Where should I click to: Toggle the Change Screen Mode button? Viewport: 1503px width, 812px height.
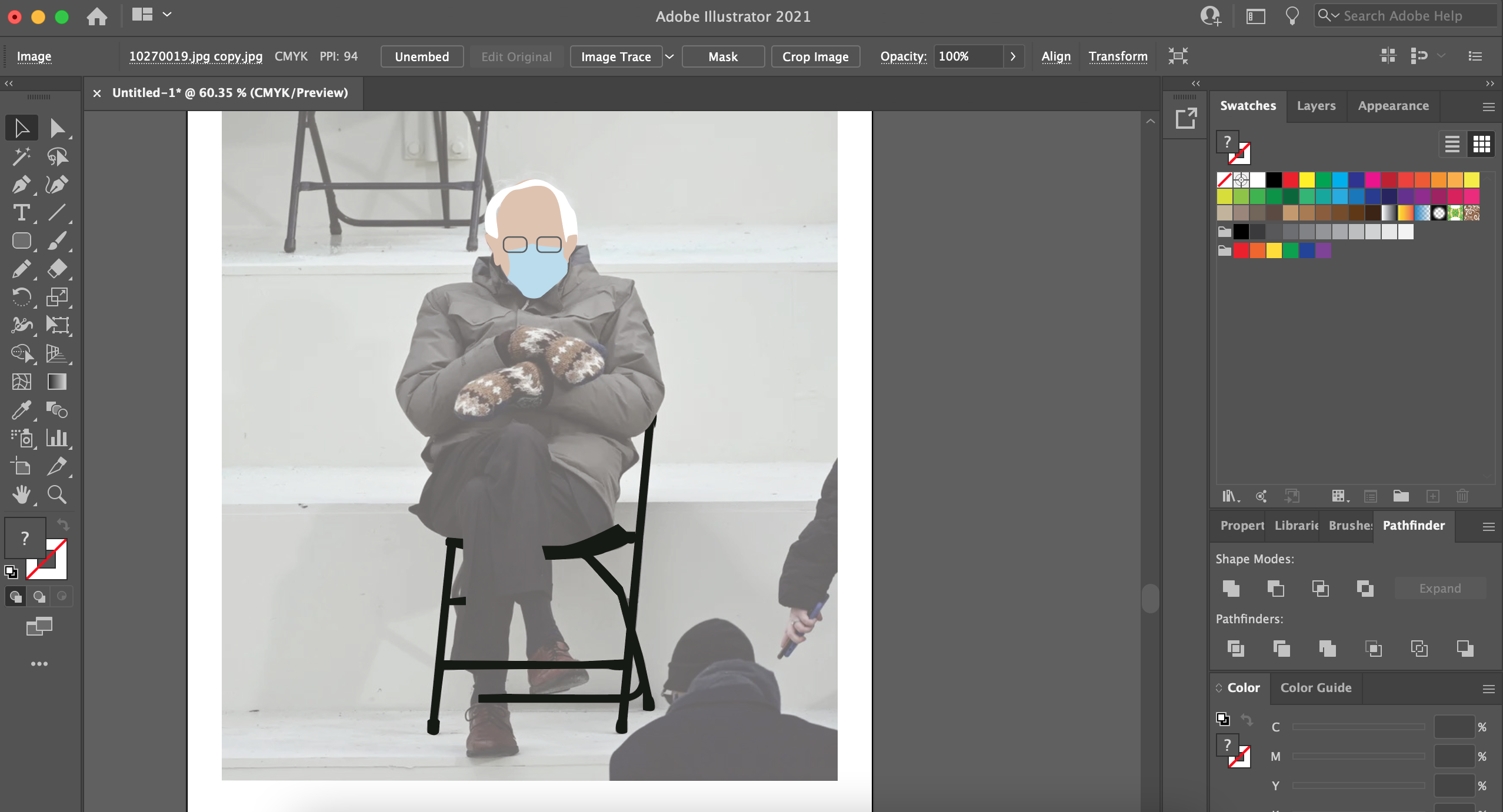(x=39, y=626)
